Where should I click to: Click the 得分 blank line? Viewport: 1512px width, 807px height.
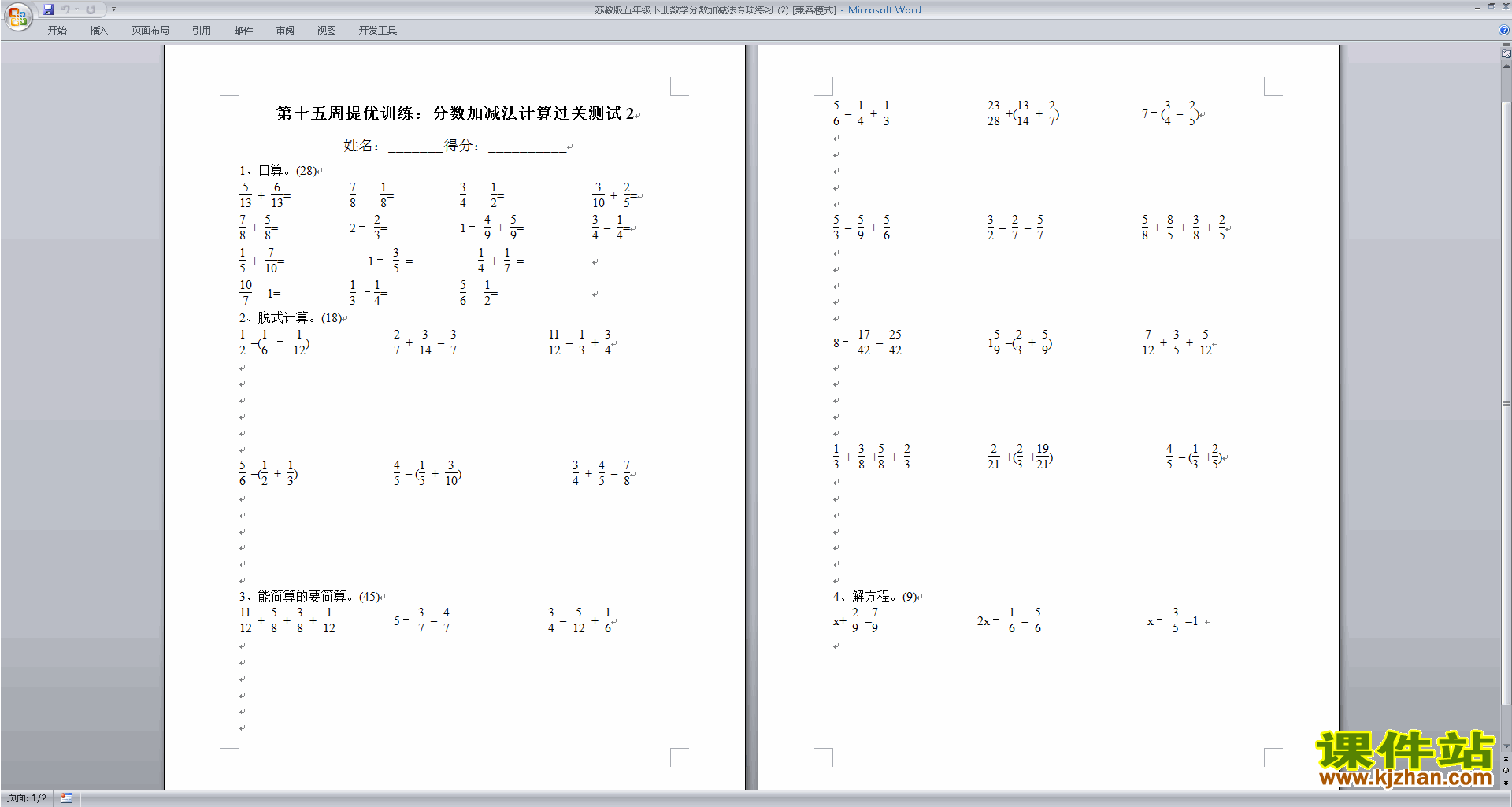[x=527, y=146]
